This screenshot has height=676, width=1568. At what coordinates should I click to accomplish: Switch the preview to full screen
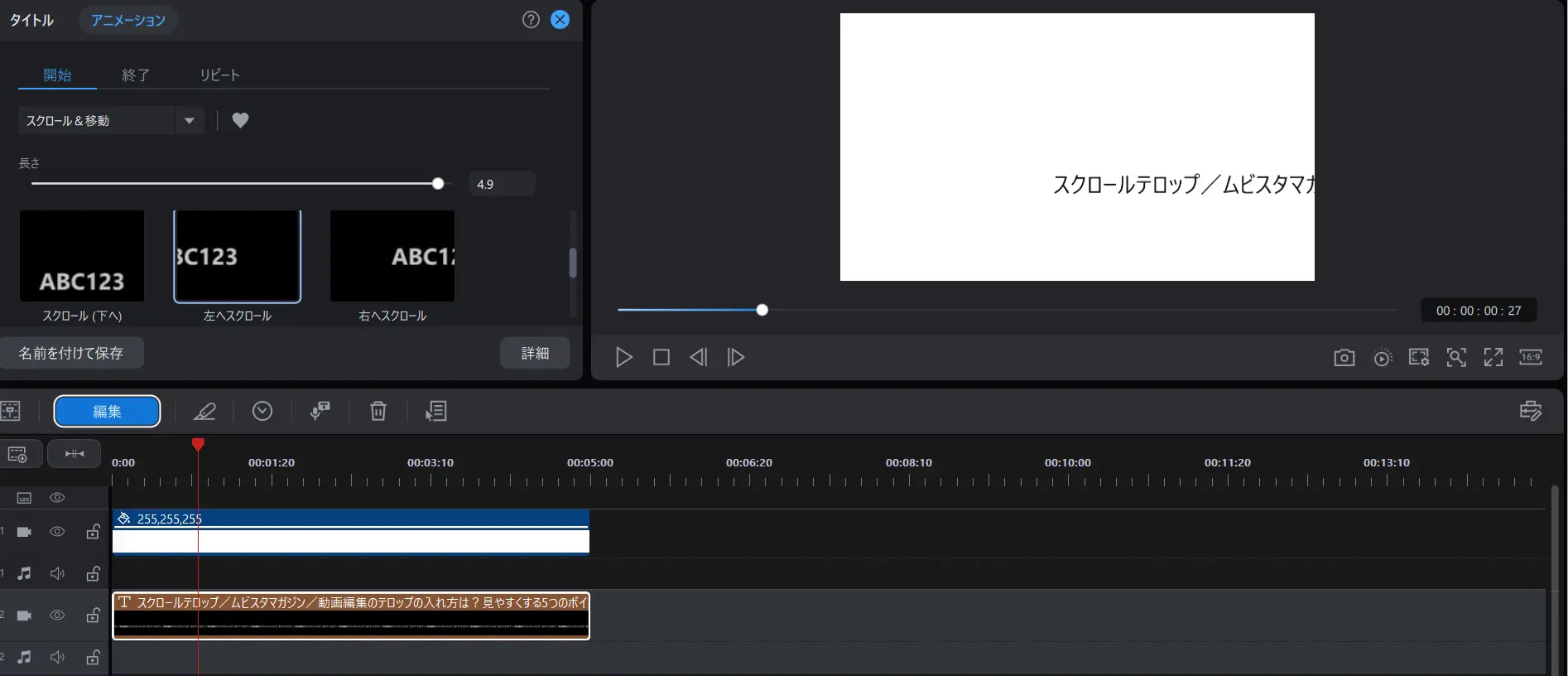[x=1493, y=357]
